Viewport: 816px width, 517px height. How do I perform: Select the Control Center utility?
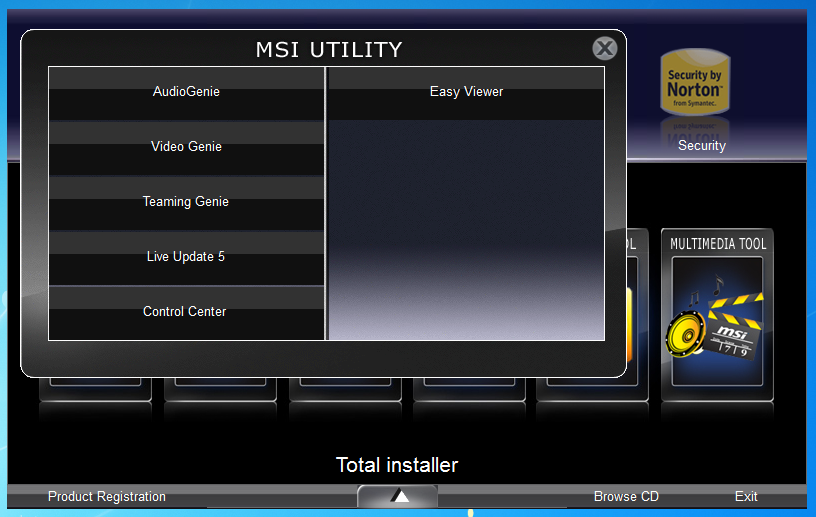(x=186, y=313)
